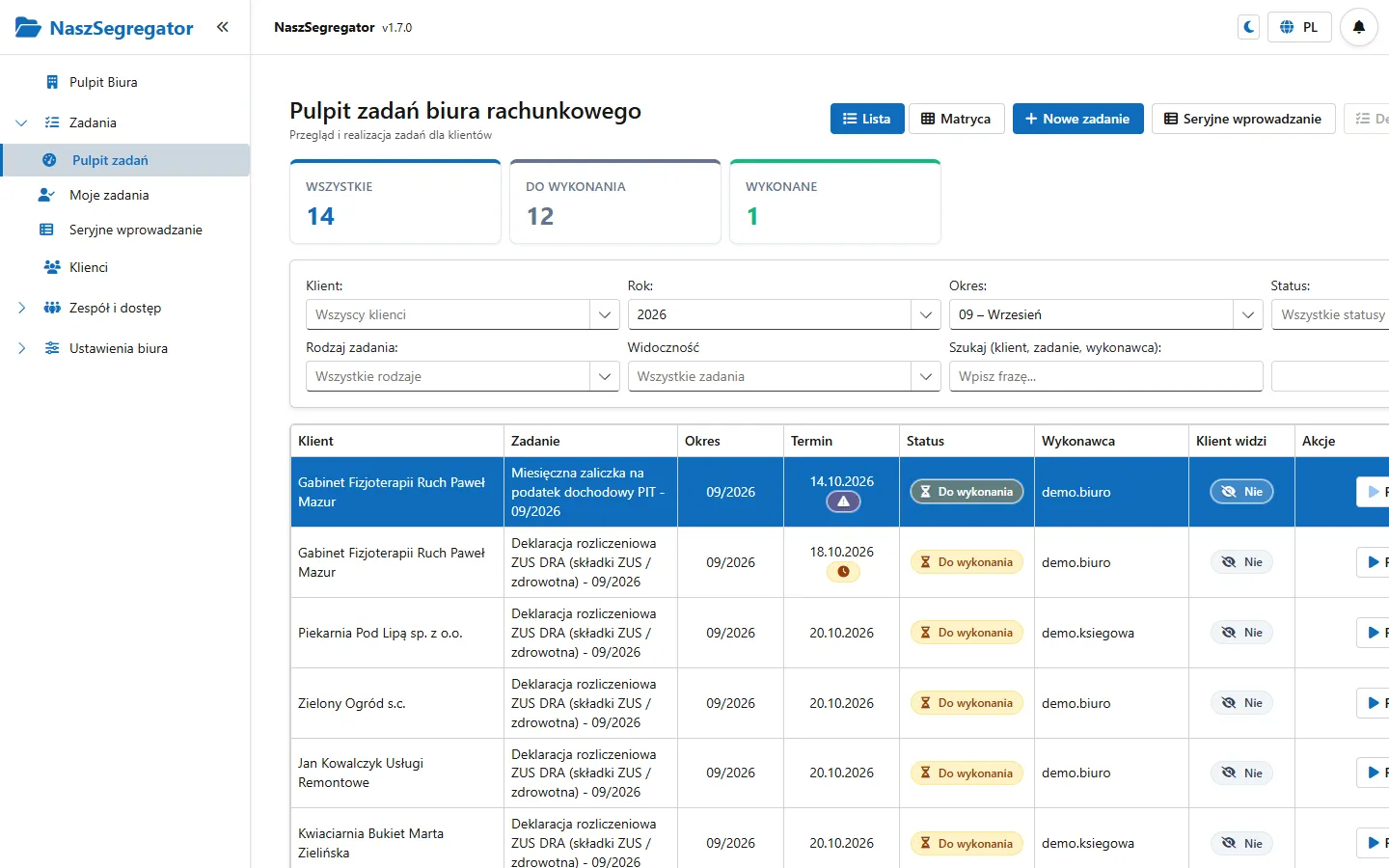Click Seryjne wprowadzanie toolbar button

coord(1243,119)
